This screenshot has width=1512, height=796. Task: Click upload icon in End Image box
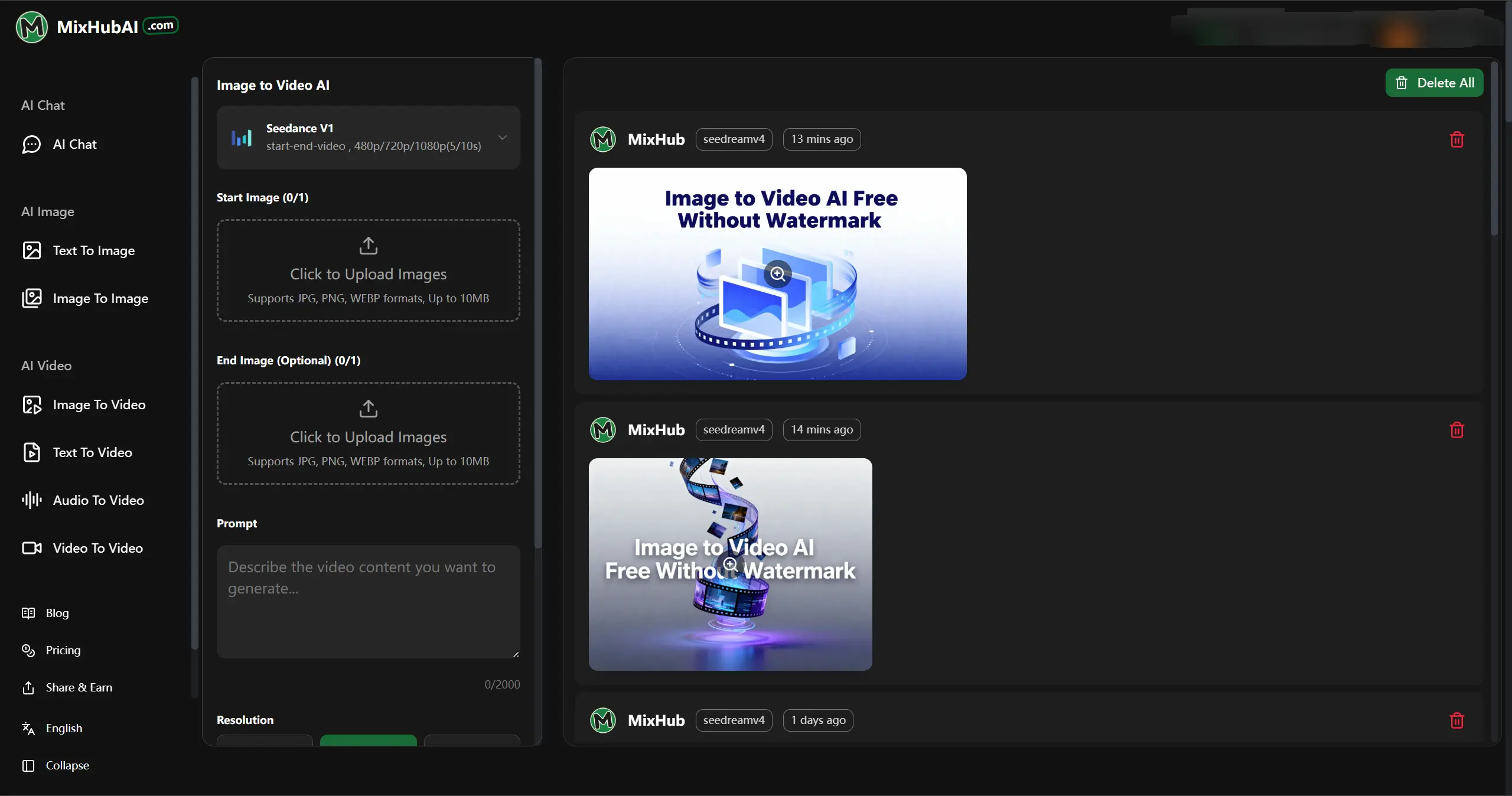click(368, 409)
